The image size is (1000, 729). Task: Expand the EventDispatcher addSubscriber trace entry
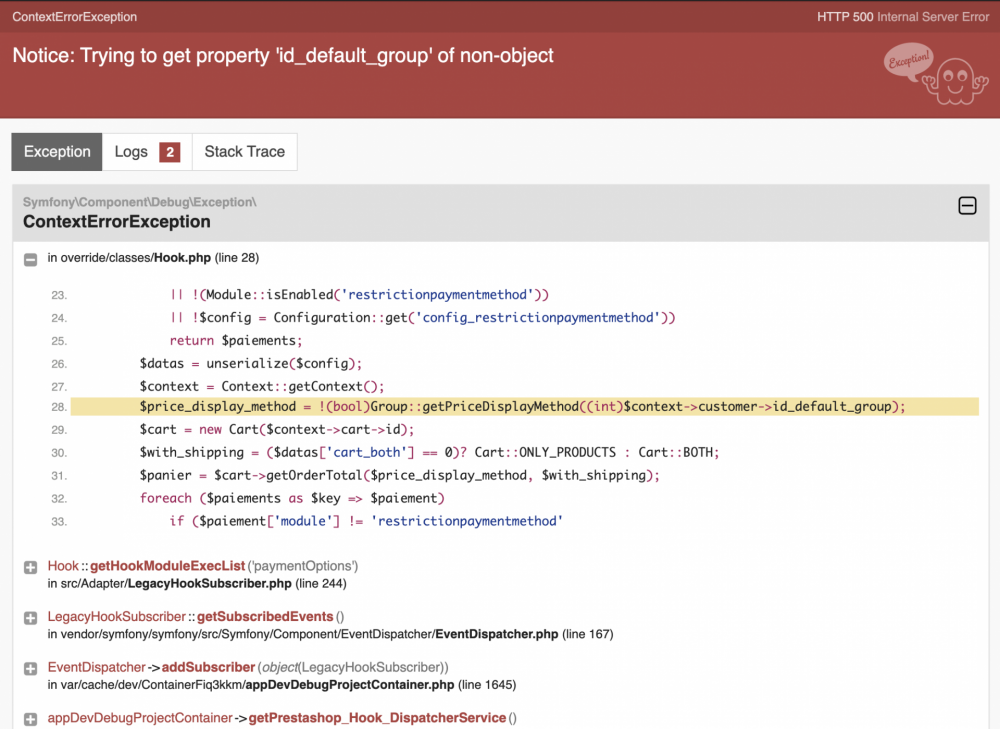click(x=30, y=668)
